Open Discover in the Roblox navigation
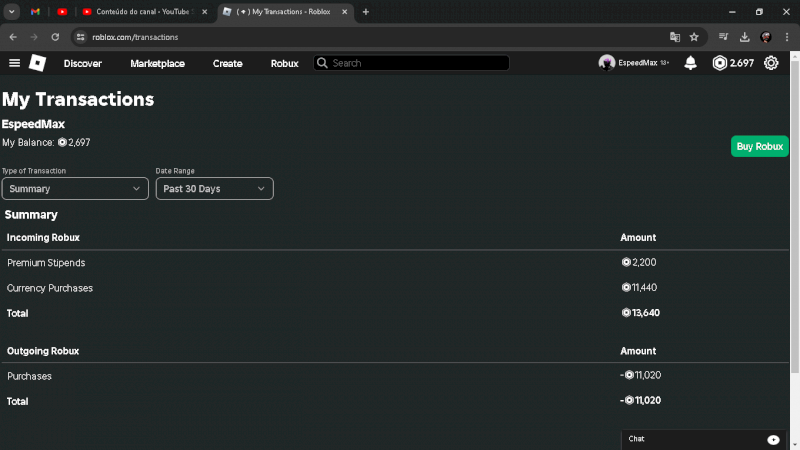The height and width of the screenshot is (450, 800). pyautogui.click(x=83, y=64)
